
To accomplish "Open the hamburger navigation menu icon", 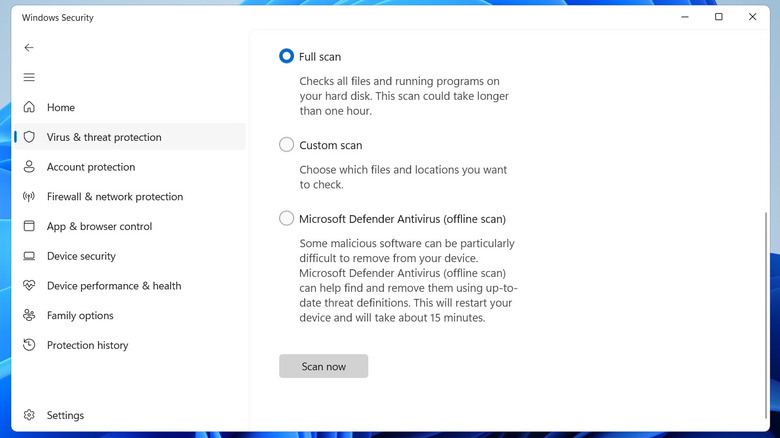I will [x=29, y=77].
